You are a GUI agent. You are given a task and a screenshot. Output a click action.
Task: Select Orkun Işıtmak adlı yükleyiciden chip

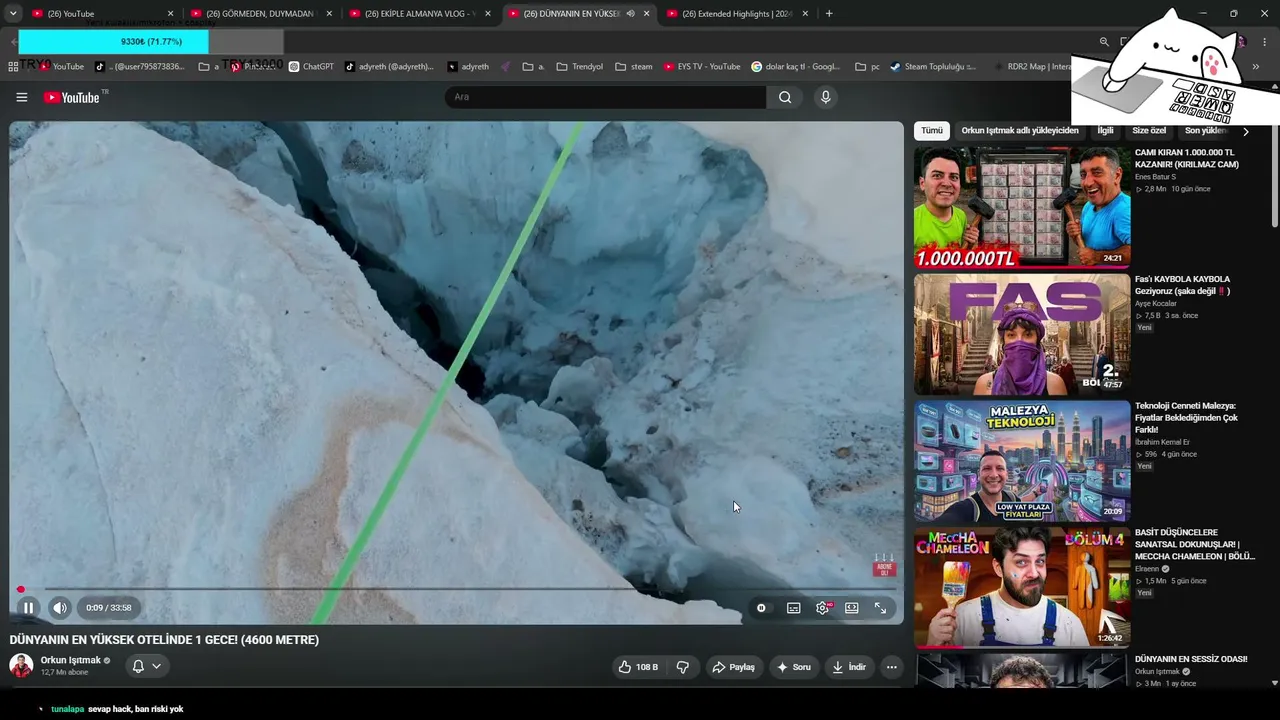1020,131
